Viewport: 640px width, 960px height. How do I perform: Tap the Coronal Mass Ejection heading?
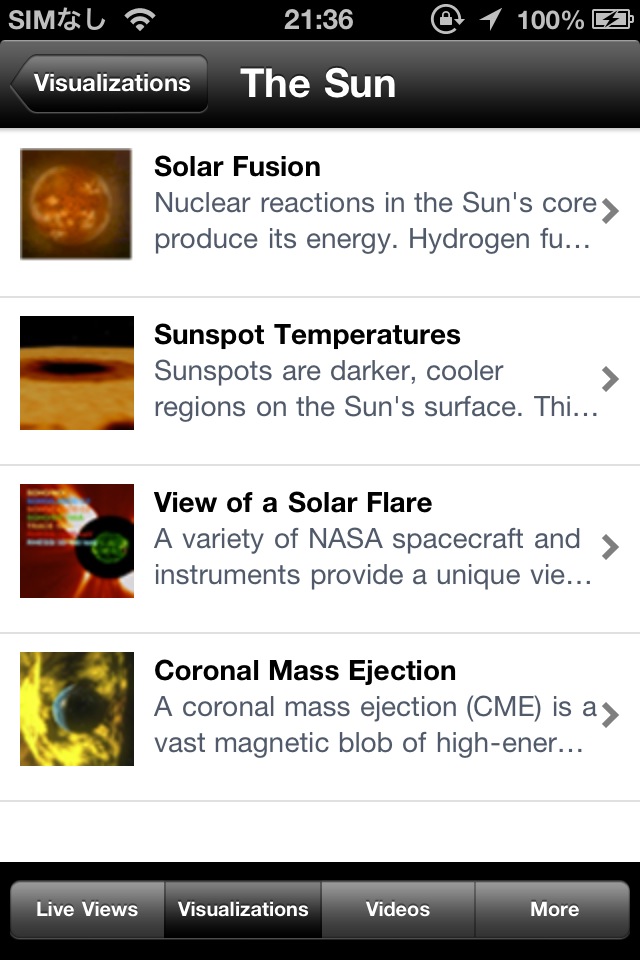(x=305, y=671)
